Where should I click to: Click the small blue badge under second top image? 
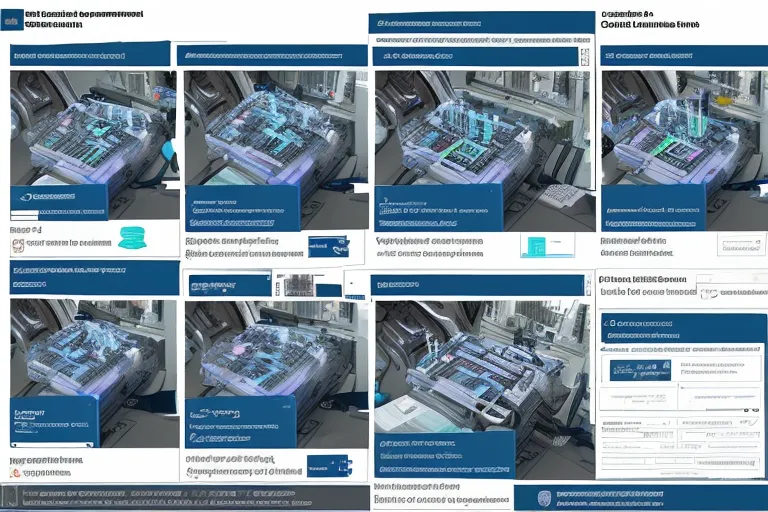(x=328, y=246)
